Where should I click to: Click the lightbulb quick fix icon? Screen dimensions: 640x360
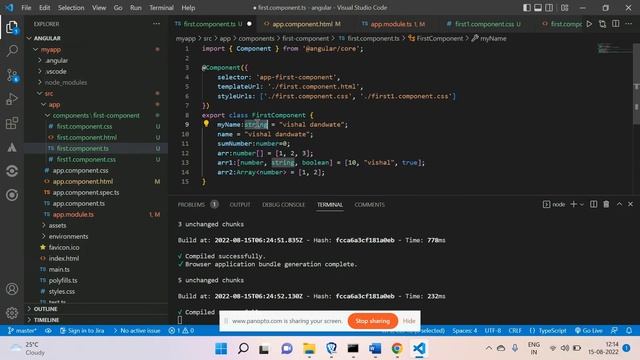[206, 123]
